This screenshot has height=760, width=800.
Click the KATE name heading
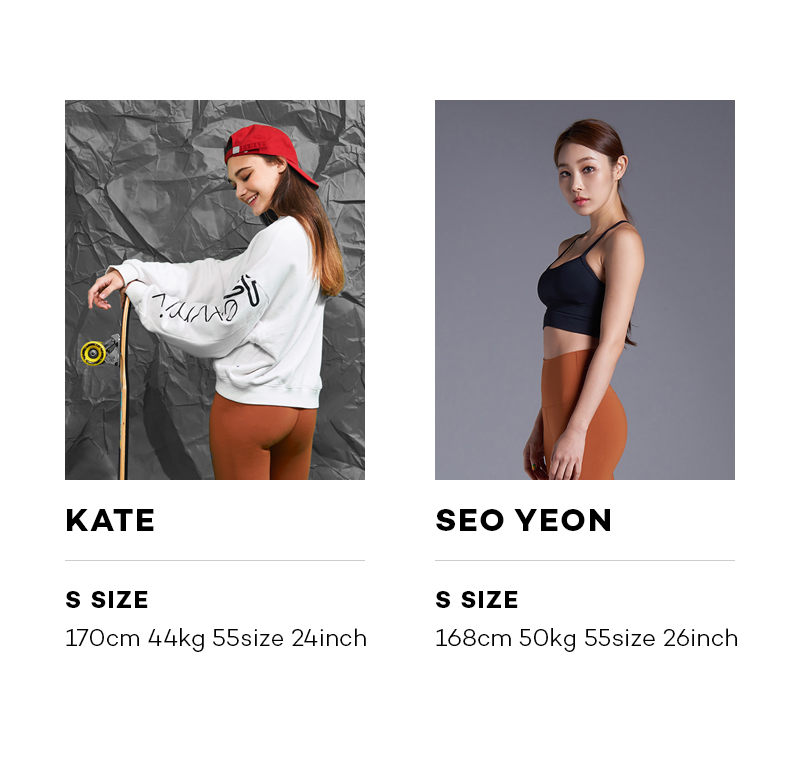pos(110,520)
